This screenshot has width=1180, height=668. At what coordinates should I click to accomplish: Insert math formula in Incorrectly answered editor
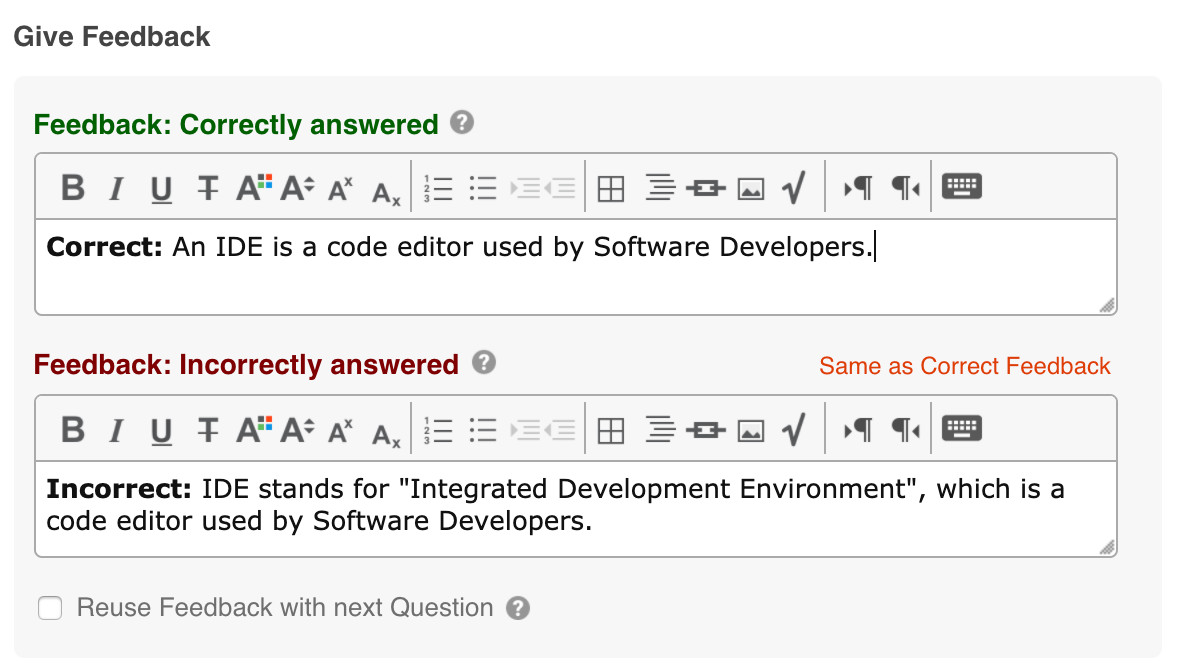(x=794, y=430)
